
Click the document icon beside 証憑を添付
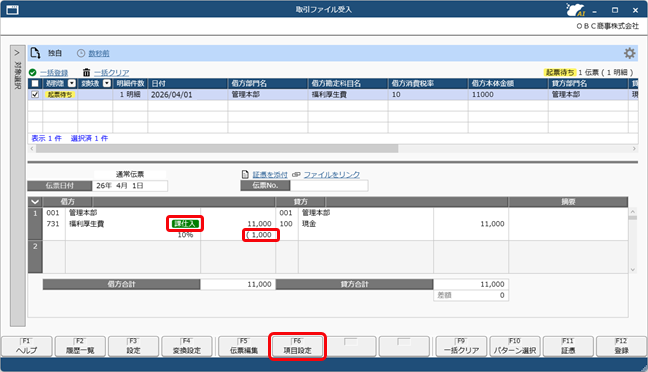coord(245,174)
